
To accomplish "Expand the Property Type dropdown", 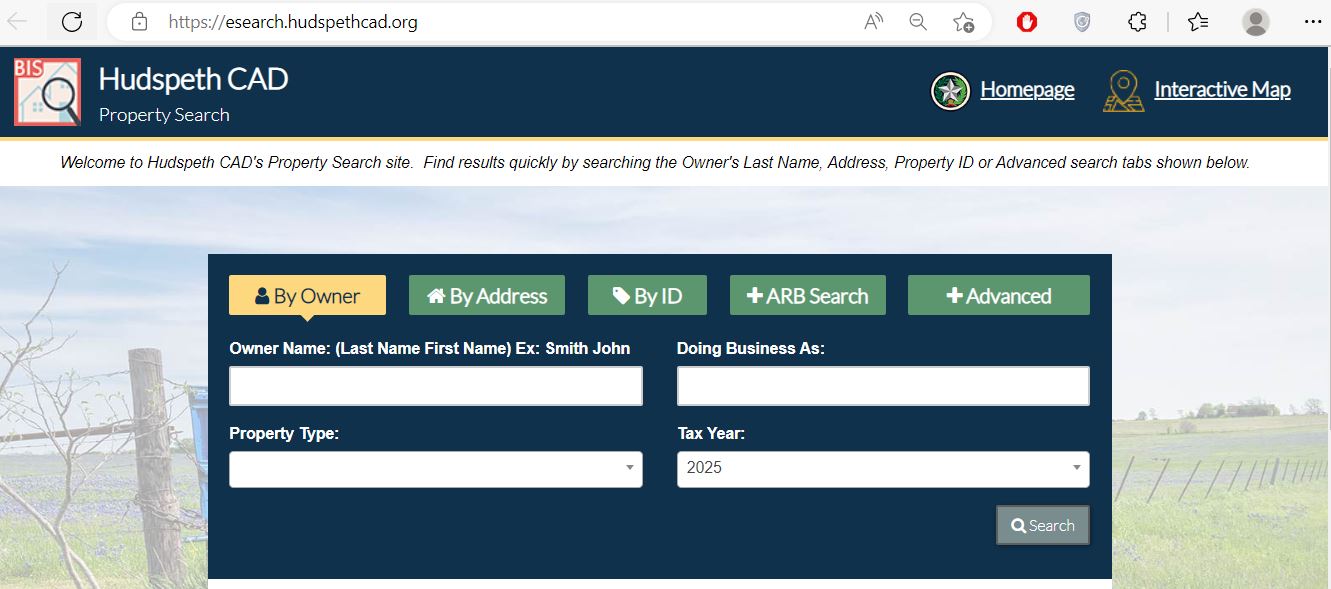I will click(x=435, y=469).
